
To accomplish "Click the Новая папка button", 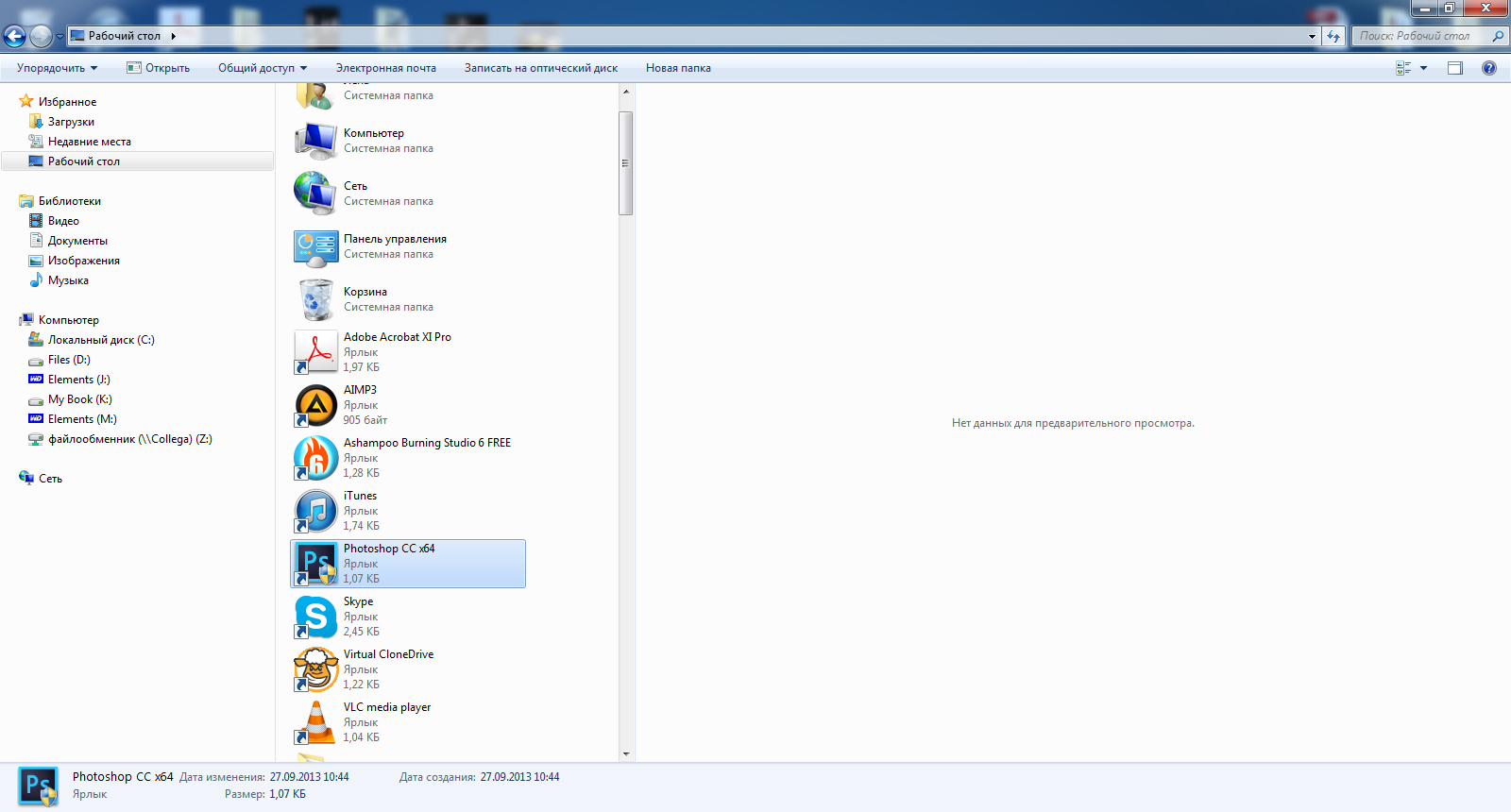I will (678, 68).
